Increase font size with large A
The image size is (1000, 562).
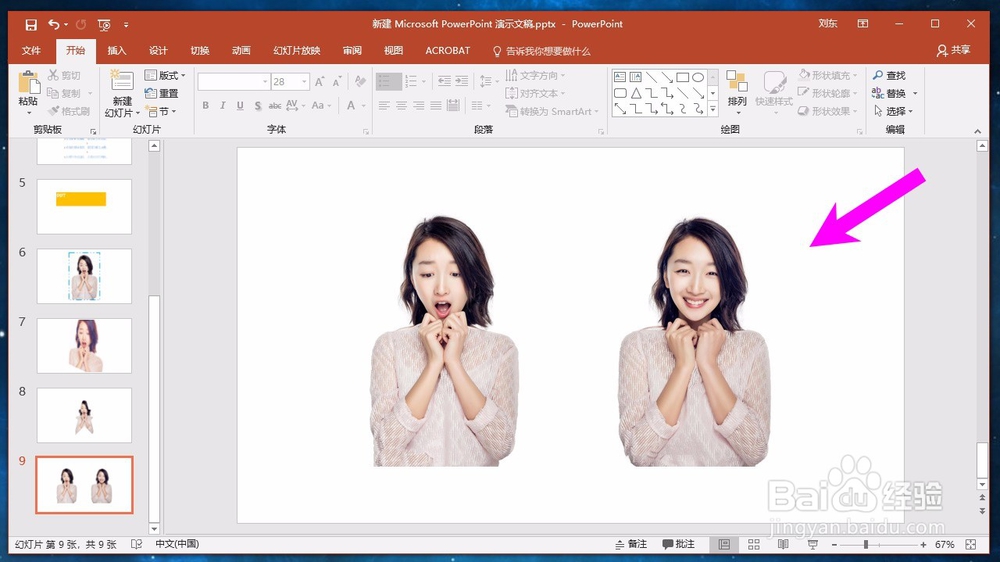point(320,82)
